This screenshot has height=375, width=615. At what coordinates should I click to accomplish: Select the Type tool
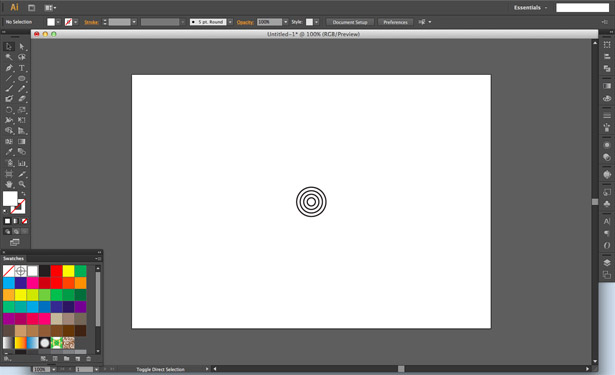22,68
